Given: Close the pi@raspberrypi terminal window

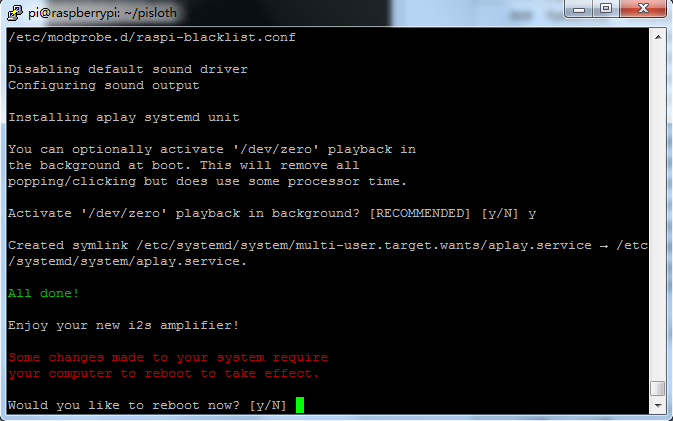Looking at the screenshot, I should coord(643,9).
